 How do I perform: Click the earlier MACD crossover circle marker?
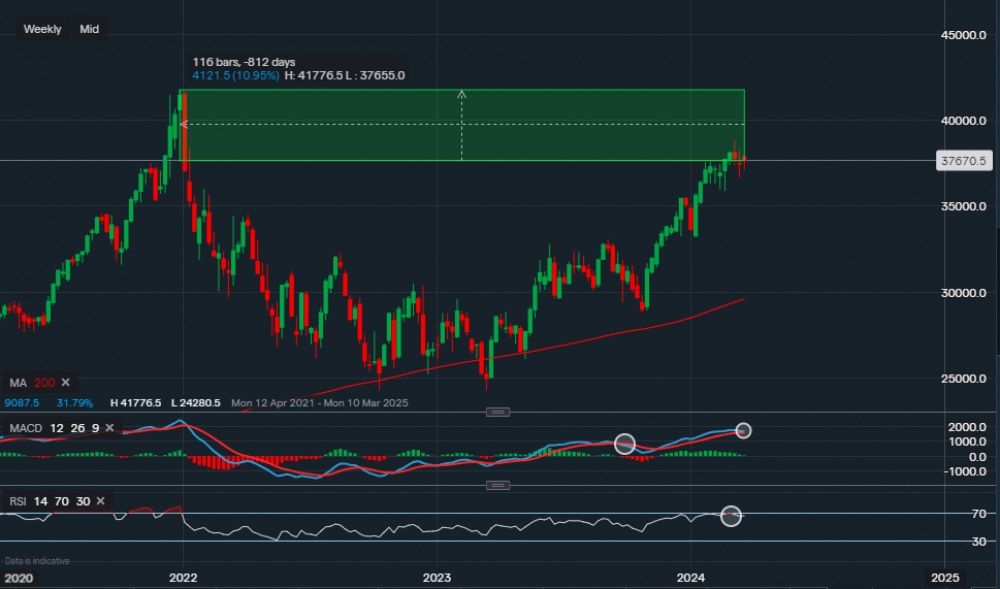click(x=625, y=443)
